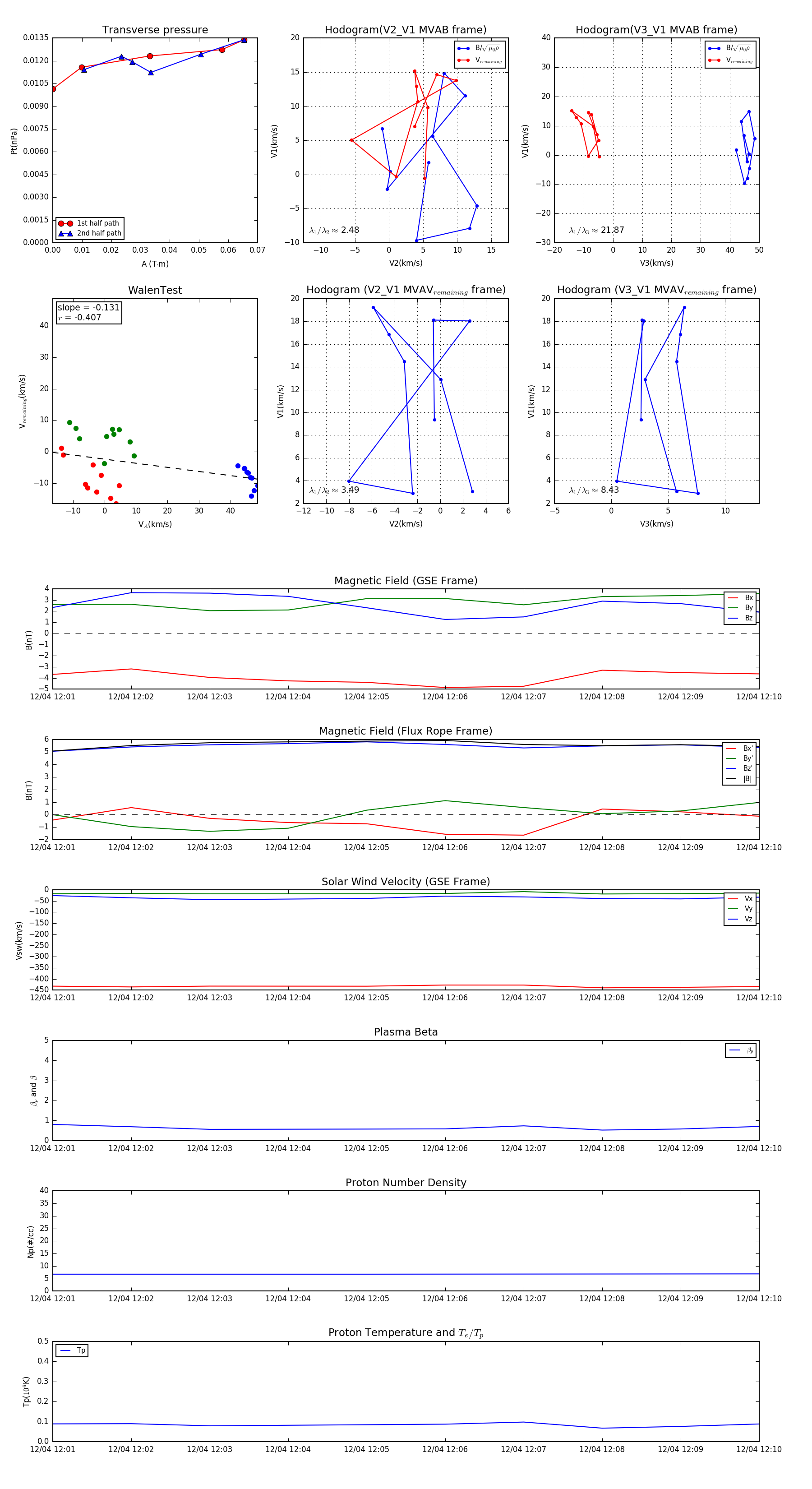Click the 'Proton Temperature and Te/Tp' title
812x1489 pixels.
point(406,1333)
